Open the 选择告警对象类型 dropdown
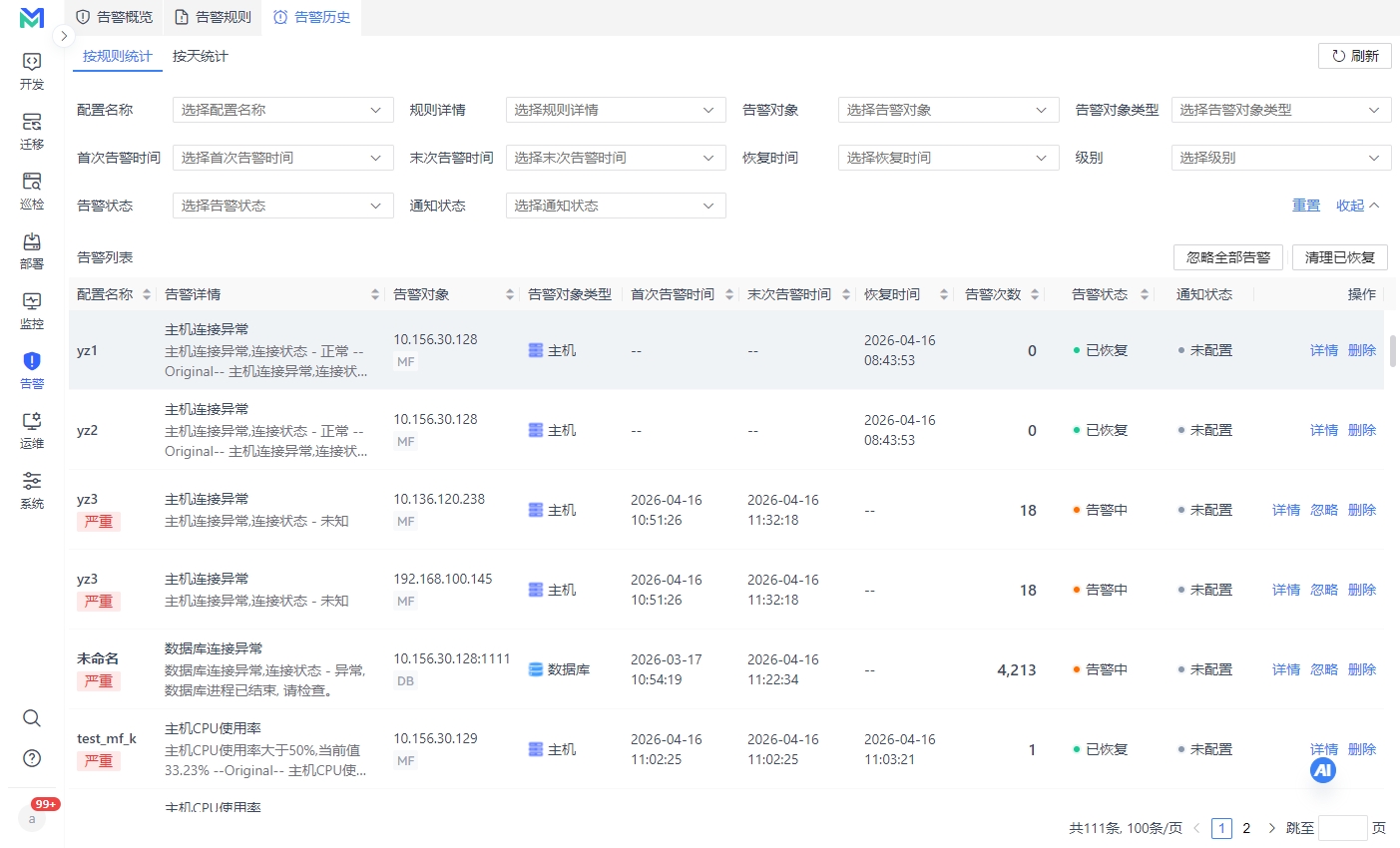The width and height of the screenshot is (1400, 848). pyautogui.click(x=1281, y=110)
